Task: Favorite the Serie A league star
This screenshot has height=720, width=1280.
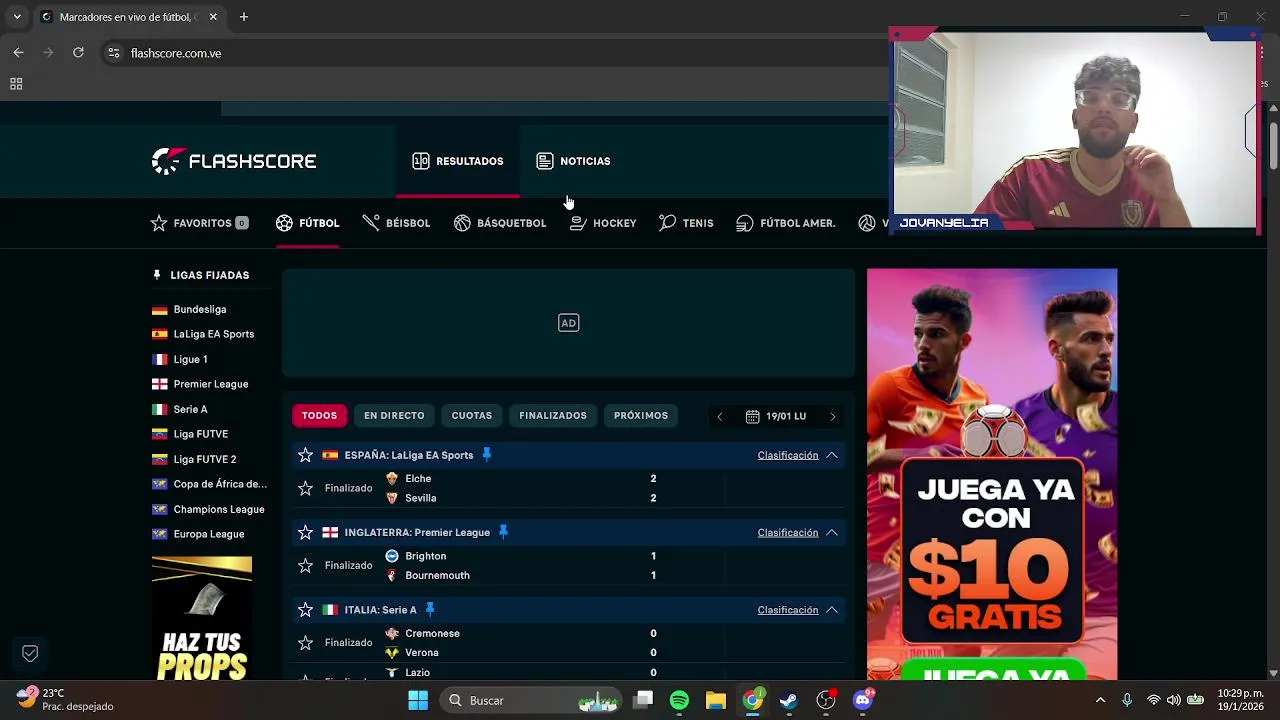Action: point(306,610)
